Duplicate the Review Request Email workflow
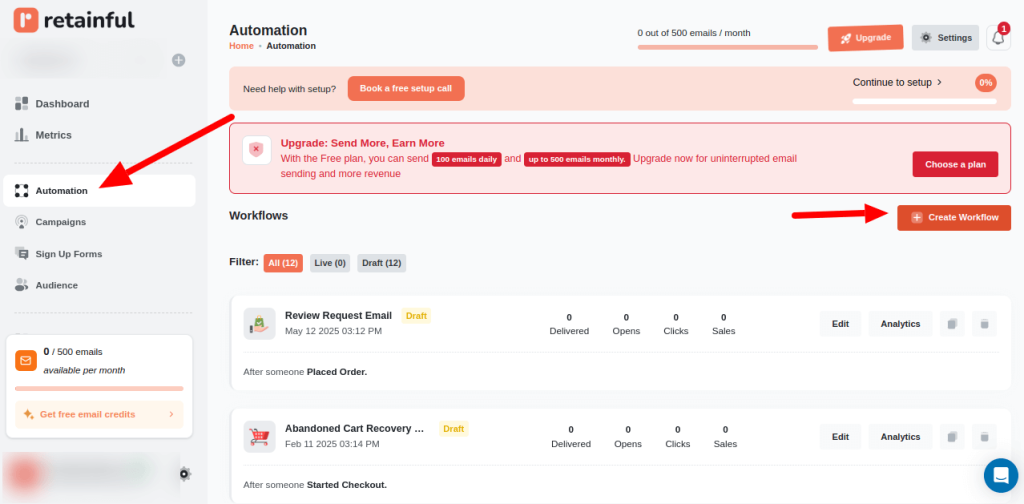 coord(952,324)
